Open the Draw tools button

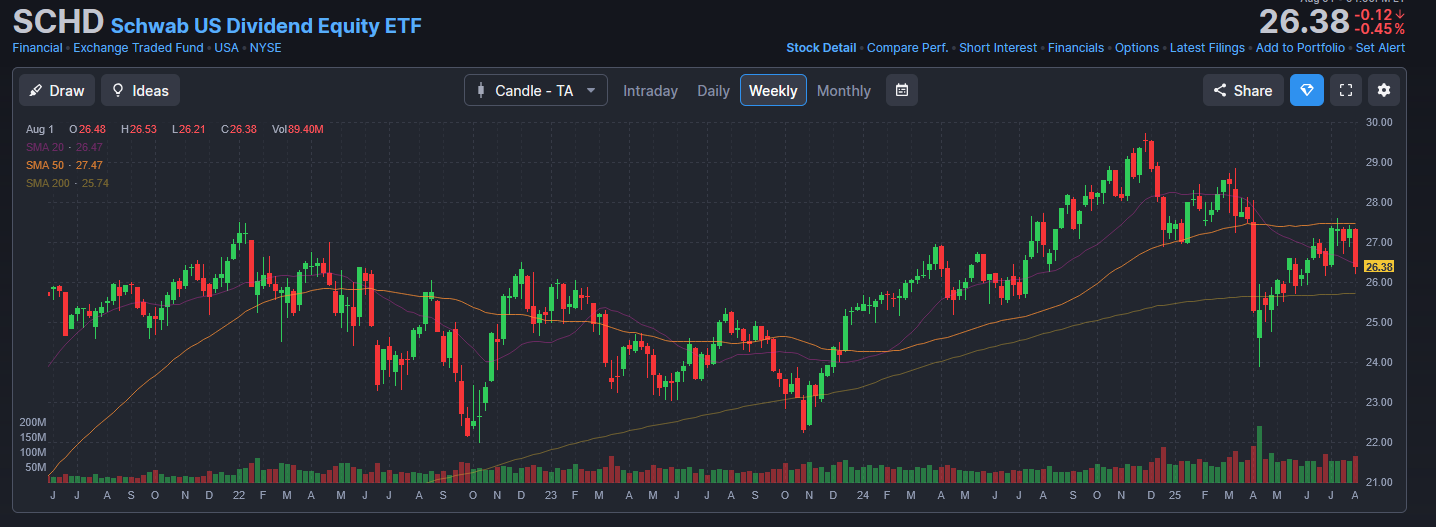pos(57,90)
